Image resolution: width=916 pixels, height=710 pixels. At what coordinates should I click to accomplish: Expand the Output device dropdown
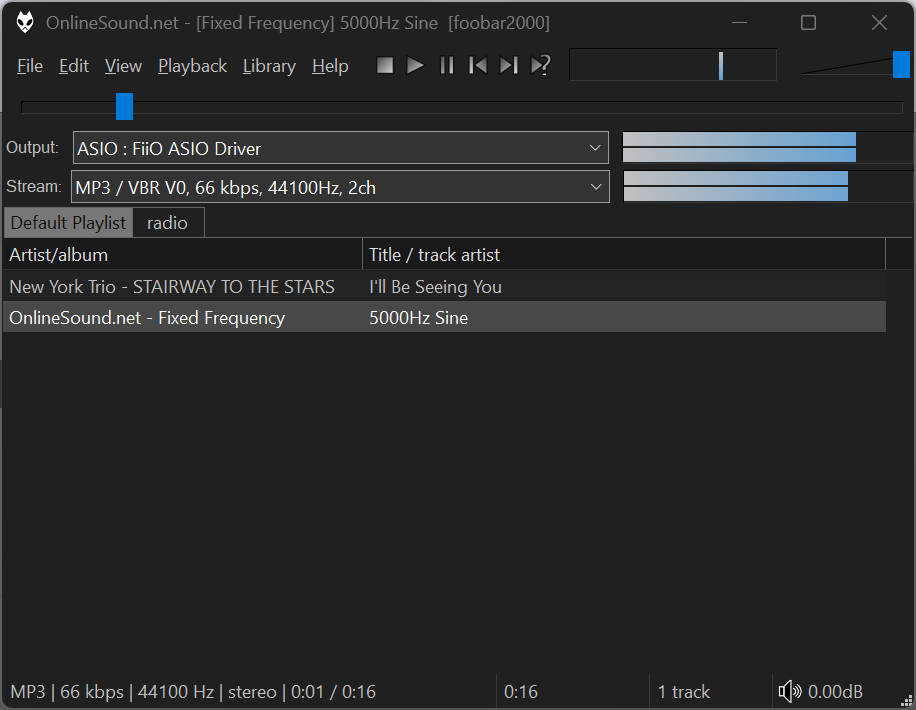click(595, 148)
